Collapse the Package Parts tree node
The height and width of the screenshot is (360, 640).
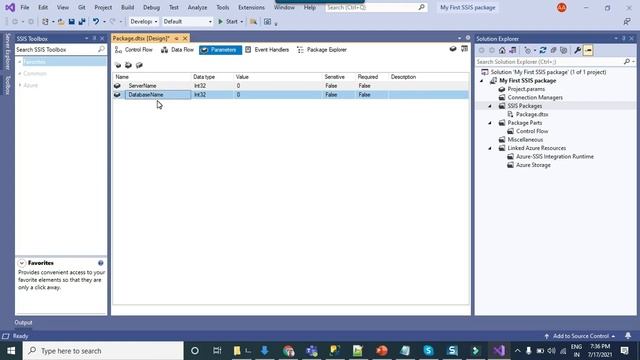tap(490, 123)
